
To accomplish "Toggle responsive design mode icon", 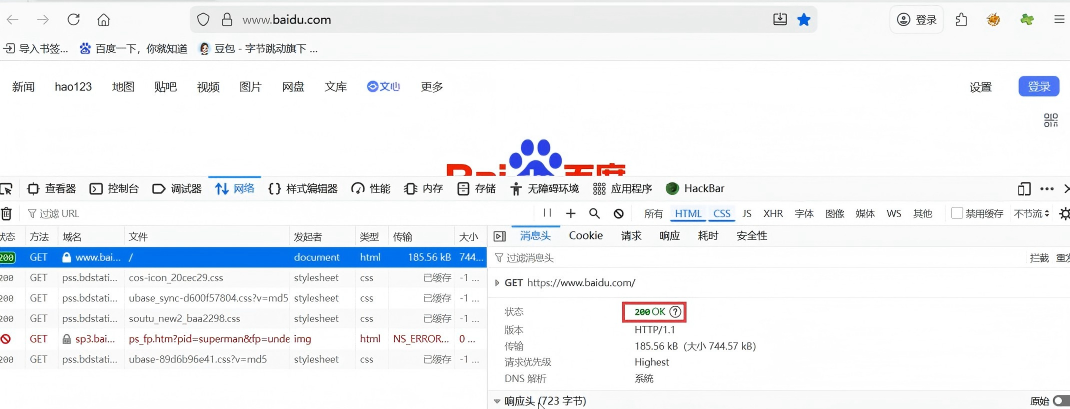I will [x=1024, y=188].
